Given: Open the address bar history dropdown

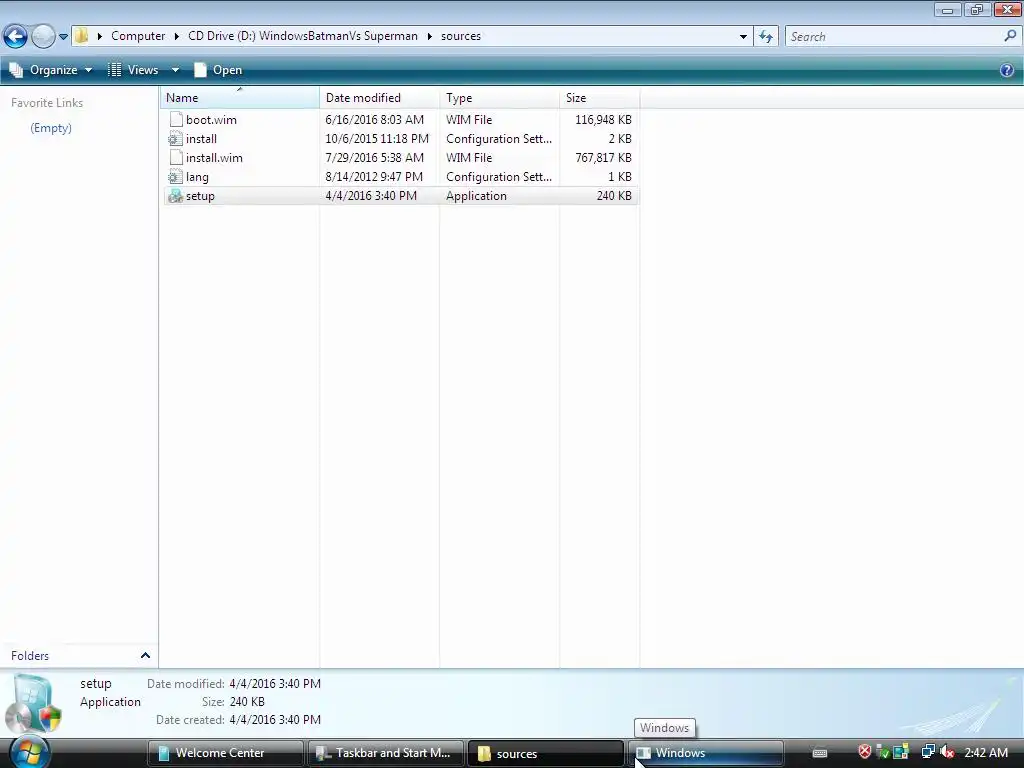Looking at the screenshot, I should pos(743,37).
